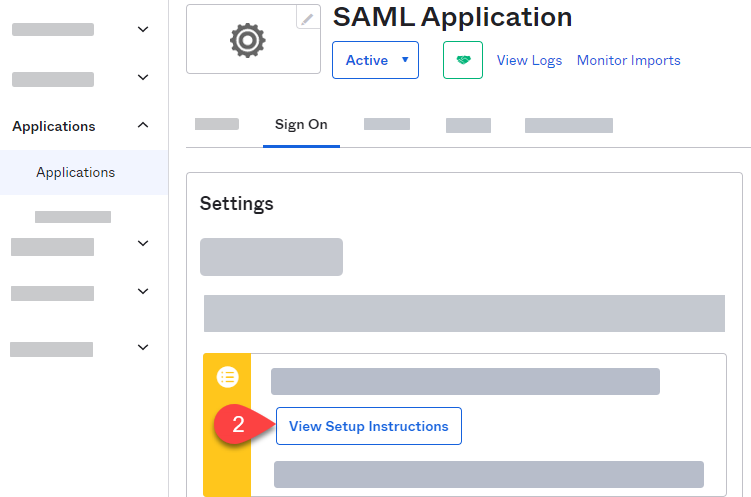Expand the bottom sidebar section chevron
The width and height of the screenshot is (751, 497).
point(143,347)
